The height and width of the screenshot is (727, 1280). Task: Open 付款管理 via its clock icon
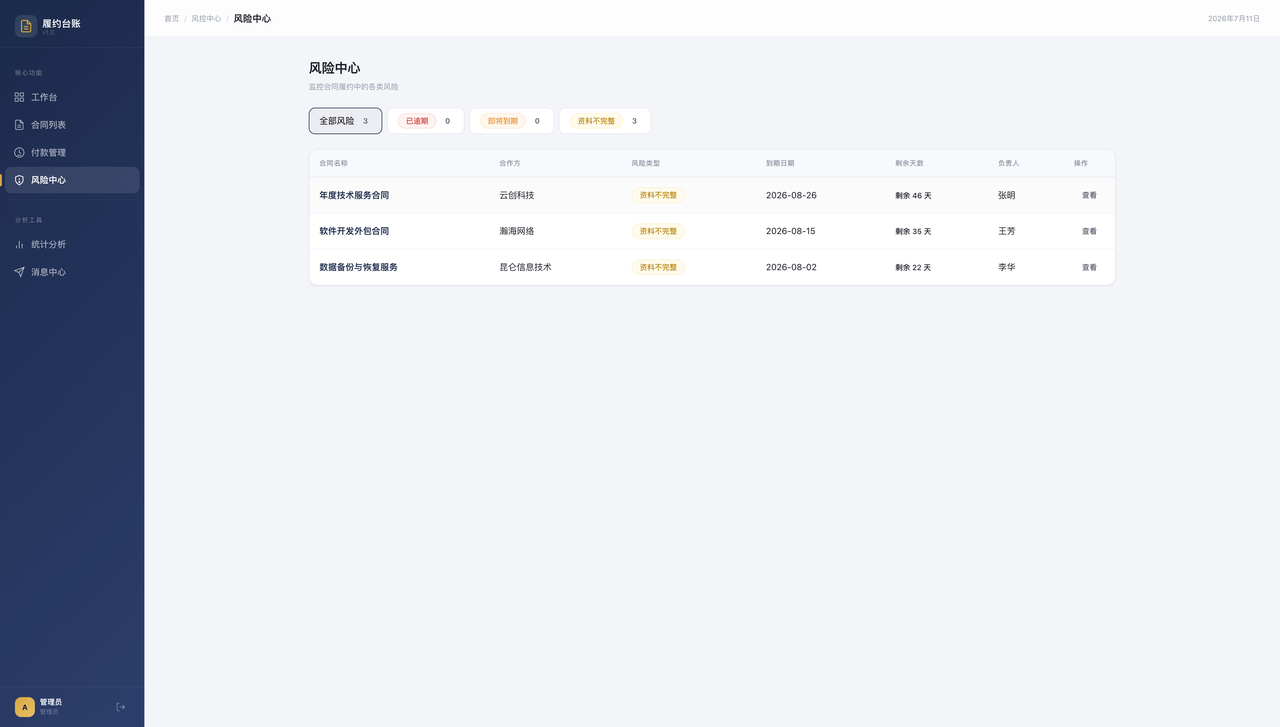pos(19,152)
